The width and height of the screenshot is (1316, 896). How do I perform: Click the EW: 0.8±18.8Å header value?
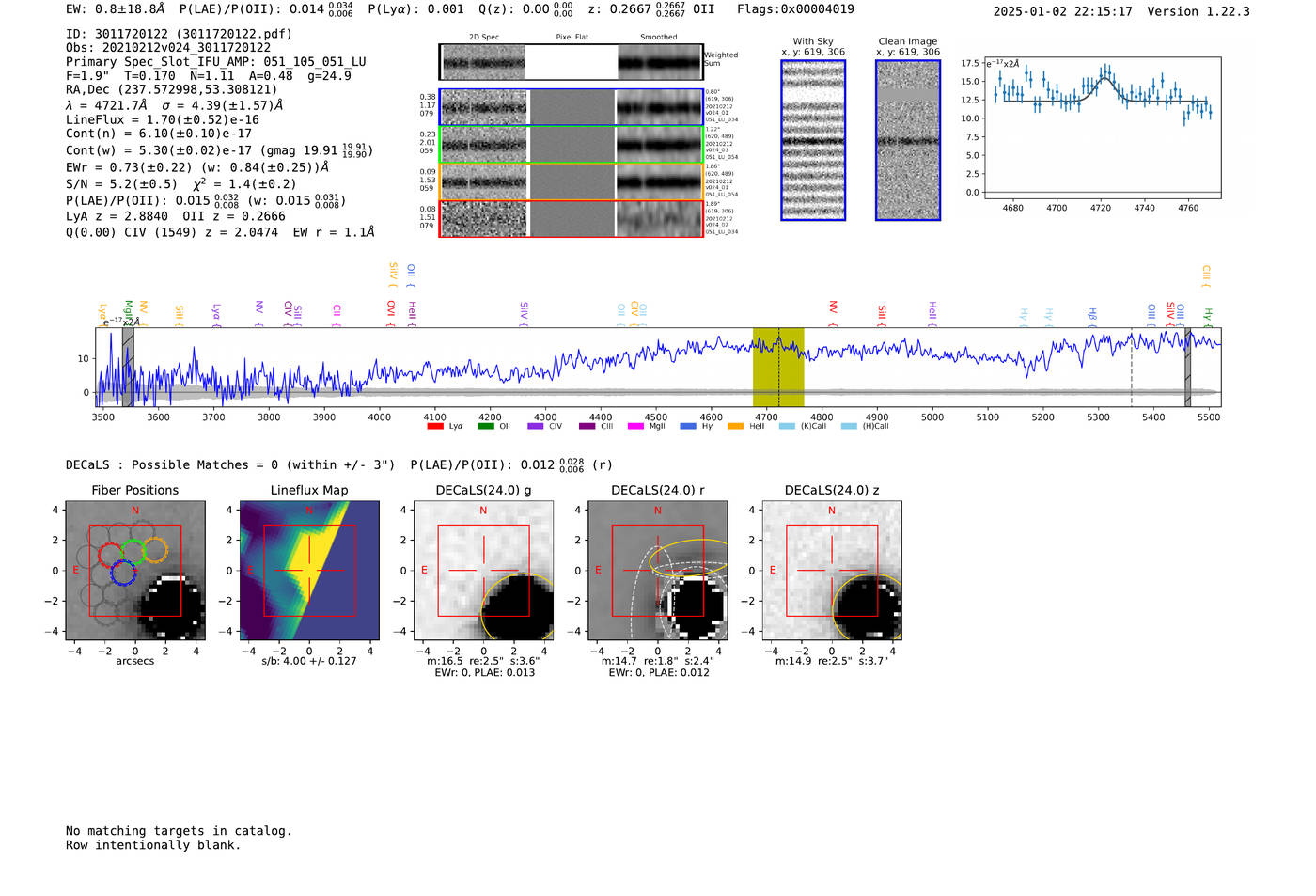[x=115, y=9]
